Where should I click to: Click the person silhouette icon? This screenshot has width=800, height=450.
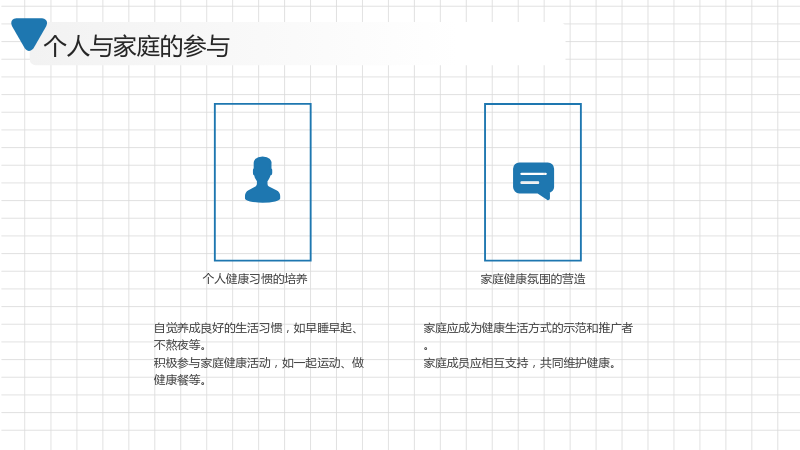tap(262, 180)
